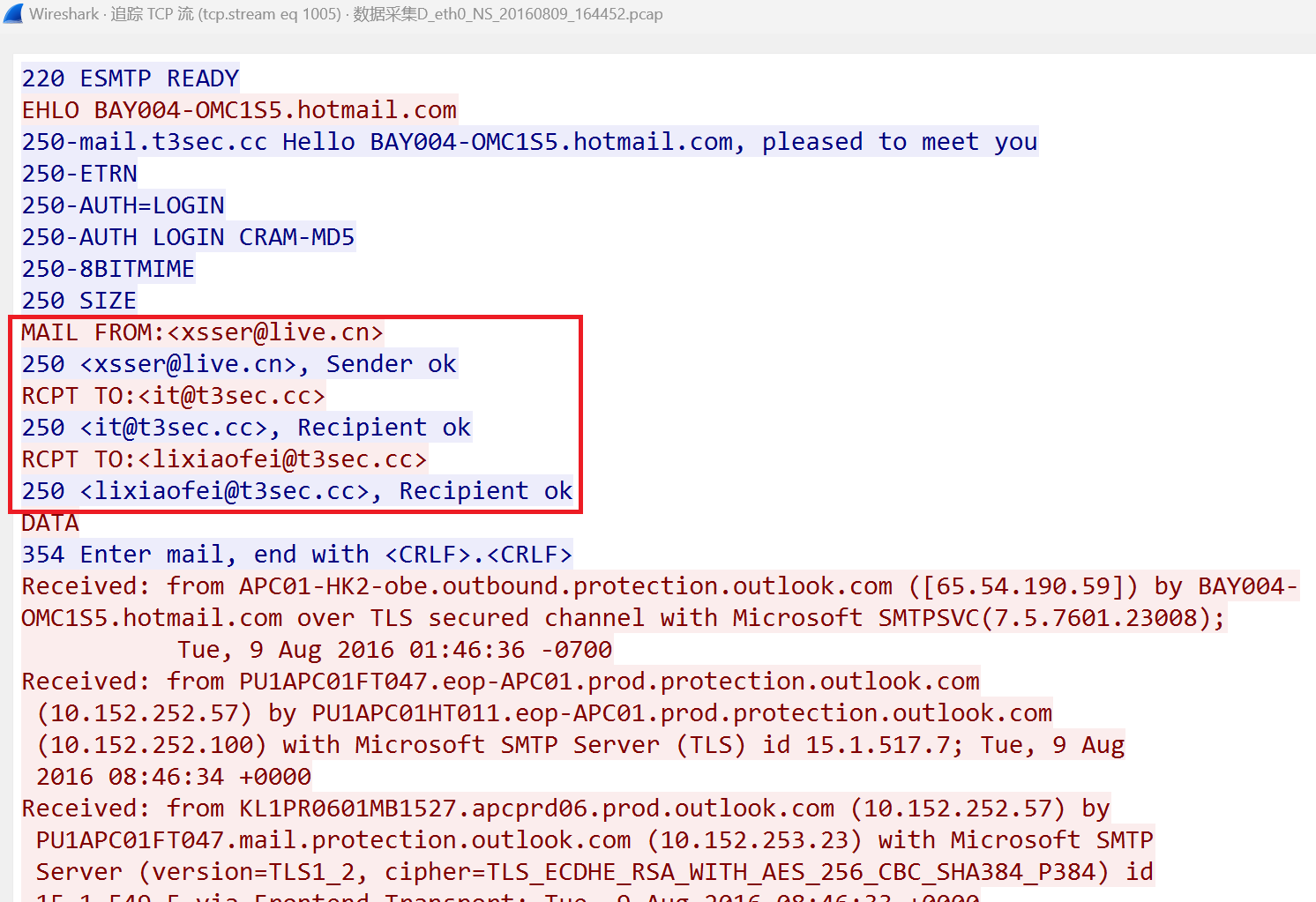Screen dimensions: 1316x902
Task: Click 'MAIL FROM:<xsser@live.cn>' line
Action: [x=202, y=332]
